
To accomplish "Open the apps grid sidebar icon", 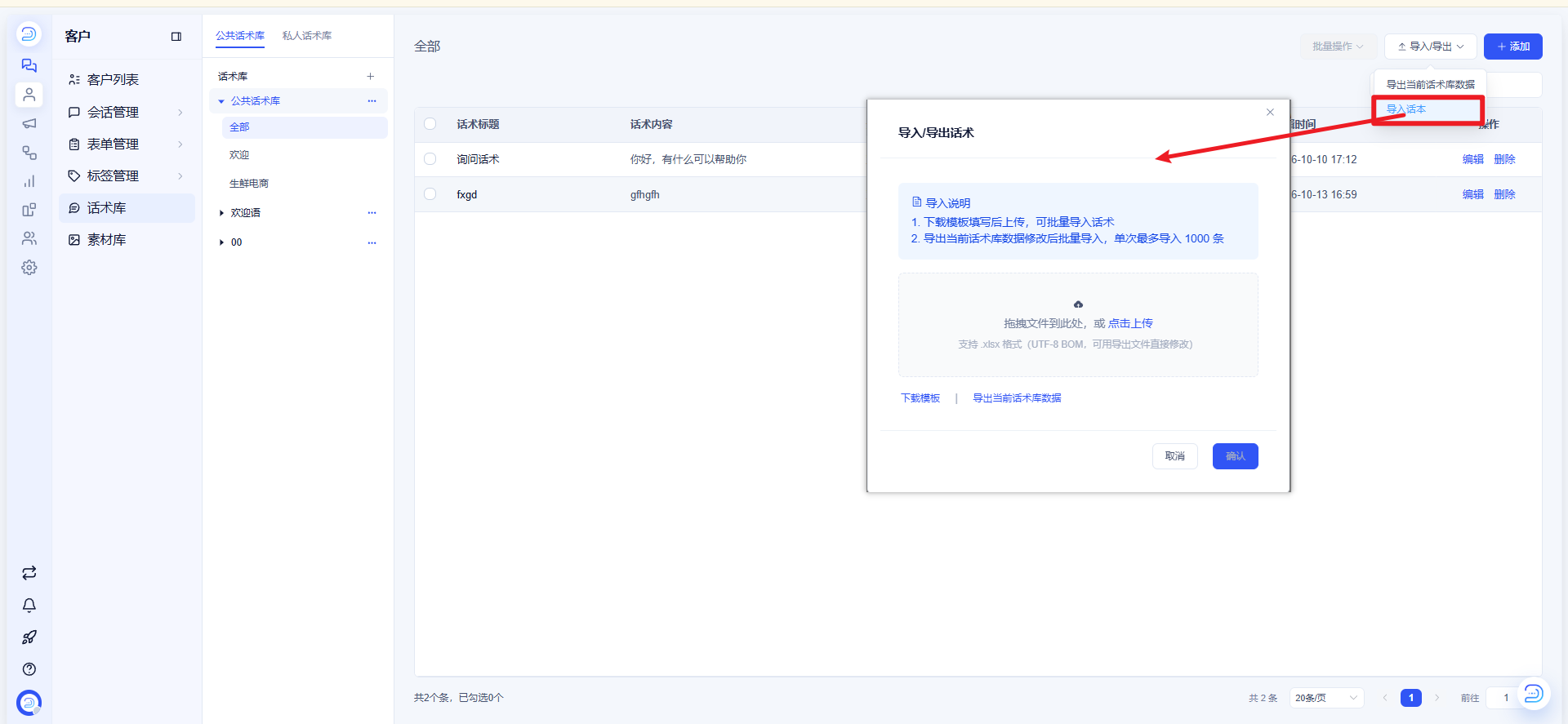I will (29, 210).
